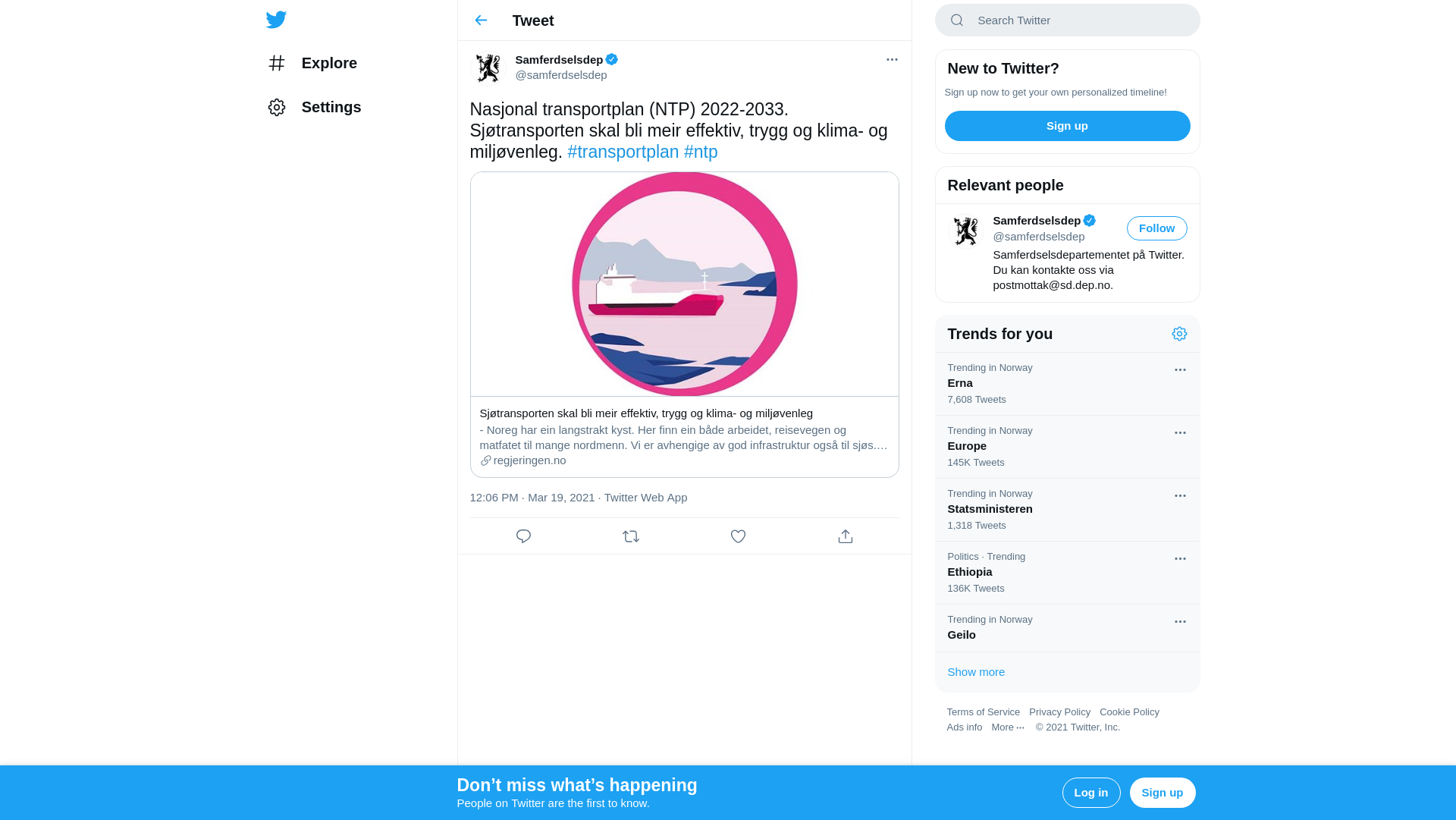Screen dimensions: 1456x820
Task: Follow Samferdselsdep in Relevant people
Action: click(1156, 228)
